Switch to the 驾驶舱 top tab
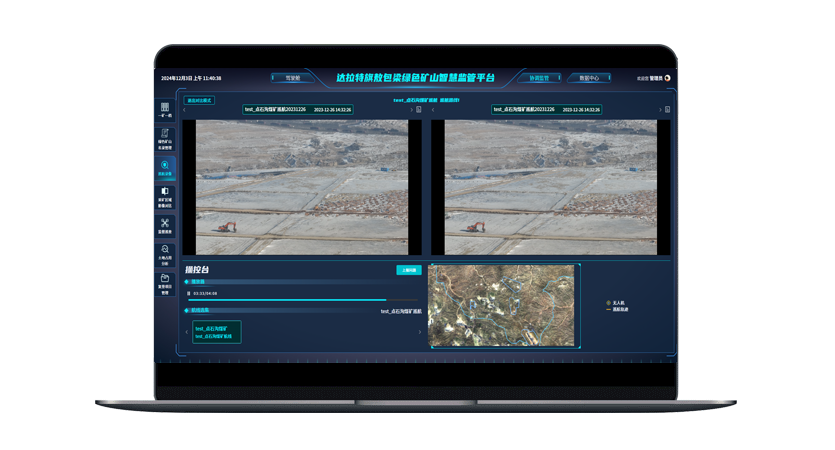The width and height of the screenshot is (835, 450). tap(292, 78)
